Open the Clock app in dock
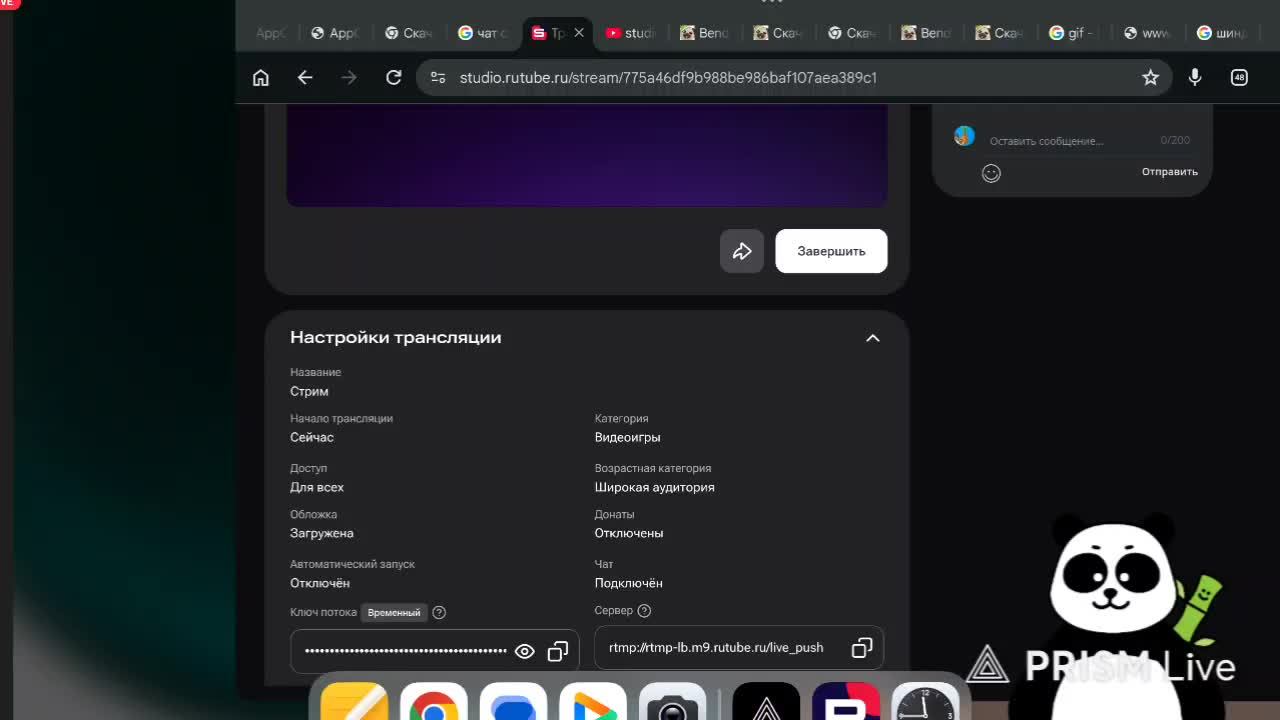This screenshot has width=1280, height=720. coord(925,701)
